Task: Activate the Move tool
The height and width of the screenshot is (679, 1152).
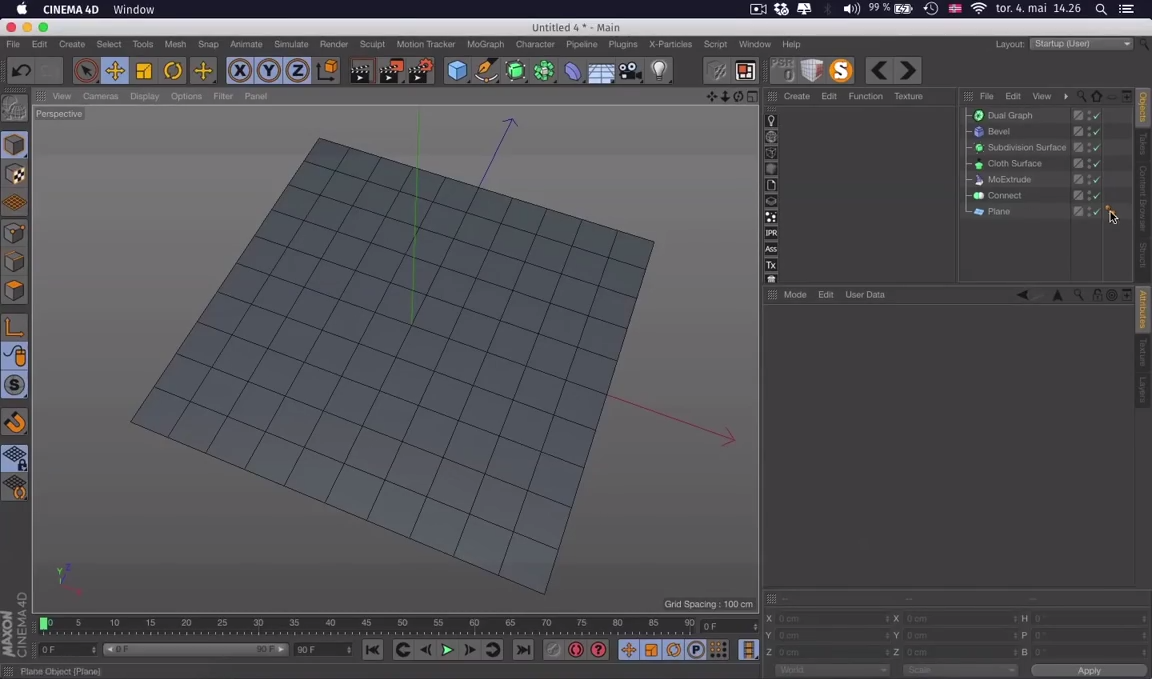Action: point(115,71)
